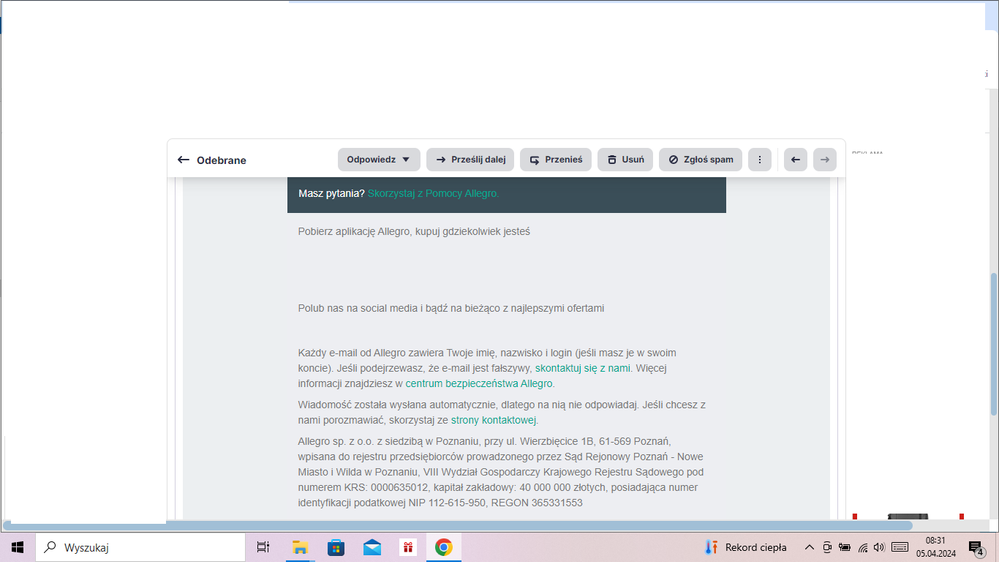The height and width of the screenshot is (562, 999).
Task: Forward email with Prześlij dalej
Action: pyautogui.click(x=470, y=159)
